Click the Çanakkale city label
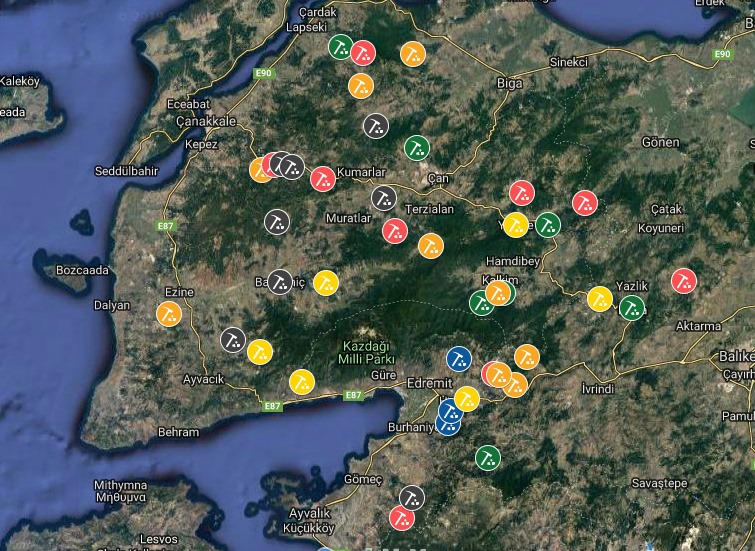The height and width of the screenshot is (551, 755). (206, 121)
